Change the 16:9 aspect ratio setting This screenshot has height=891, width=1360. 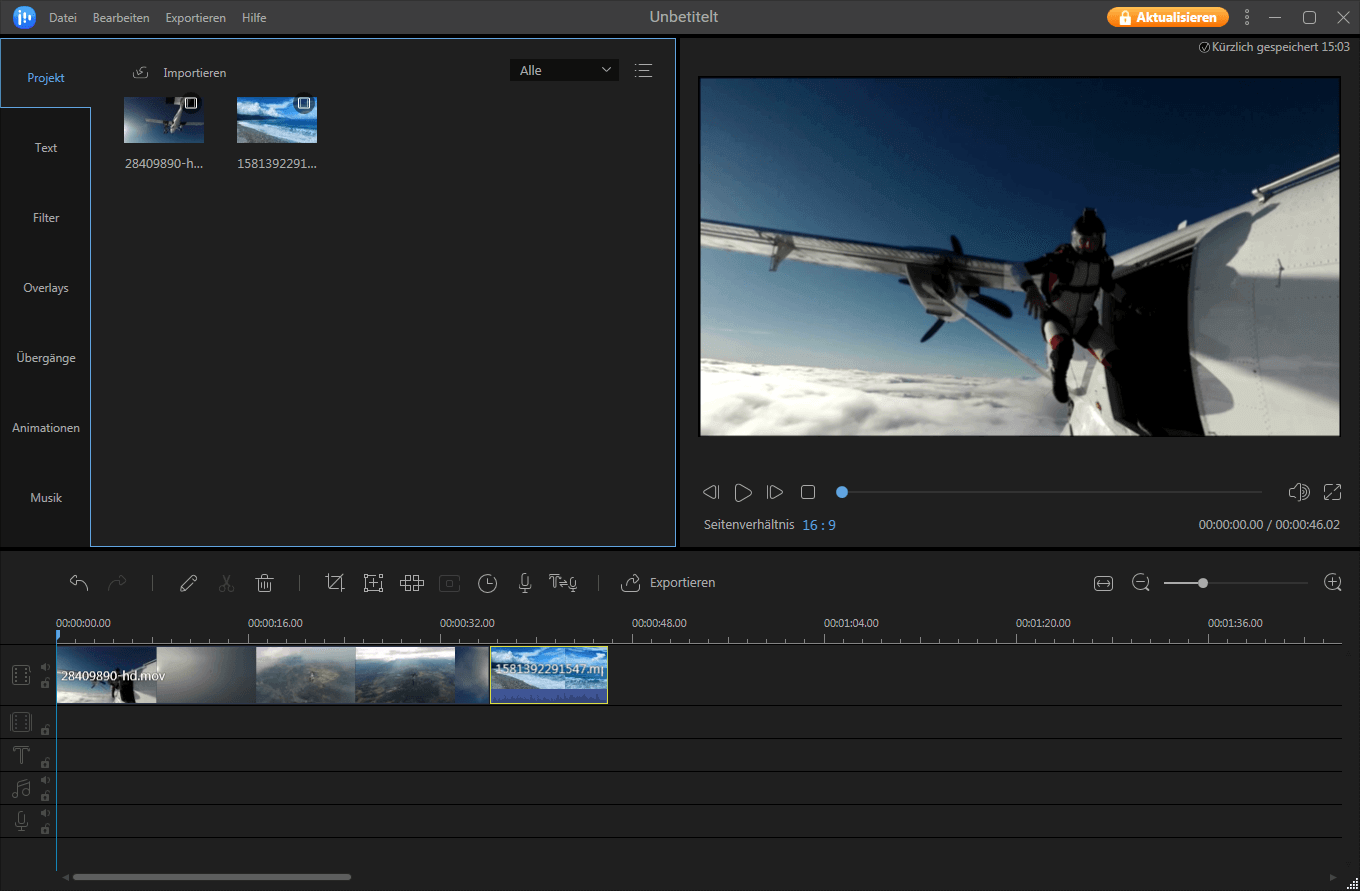click(819, 524)
